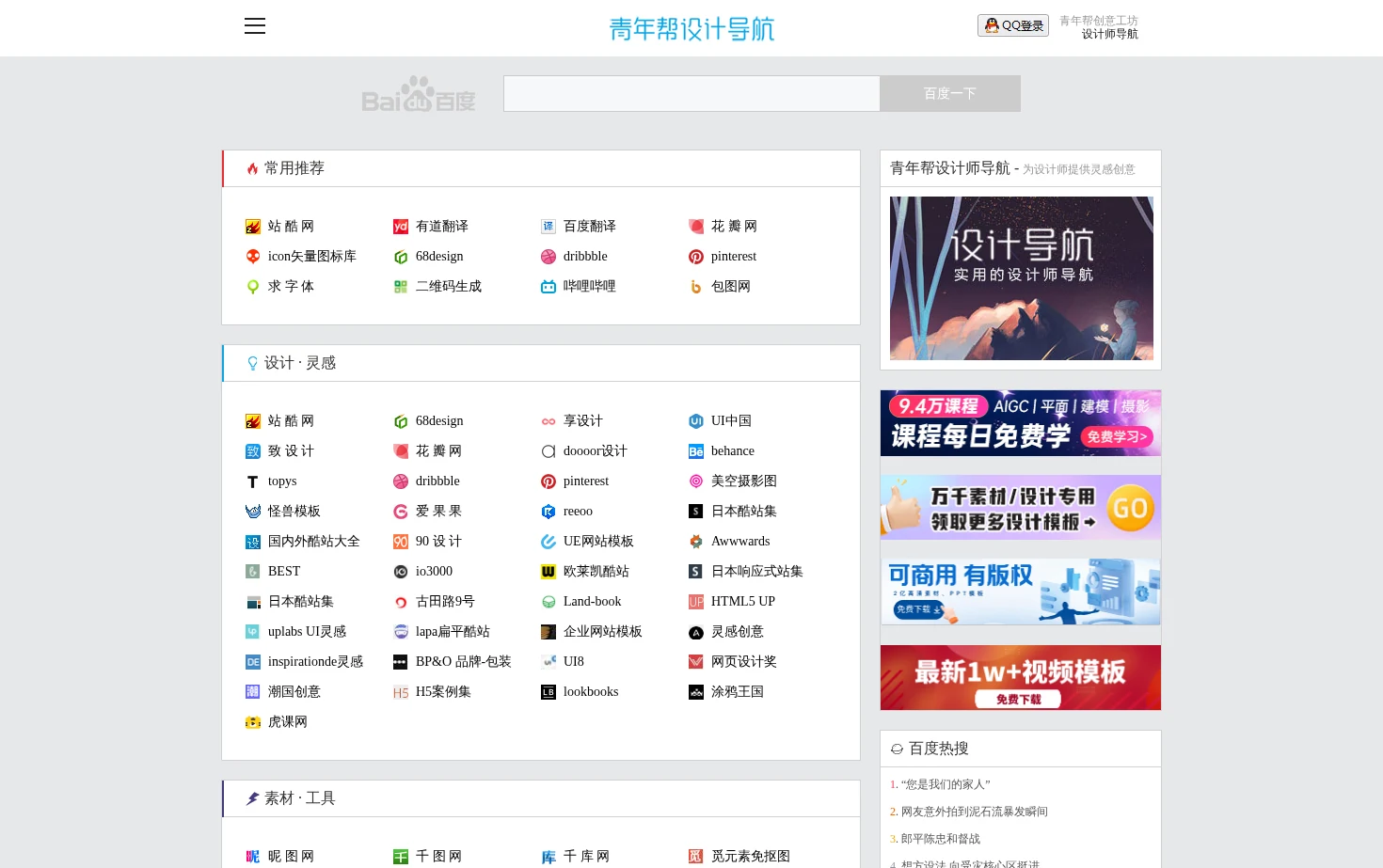The width and height of the screenshot is (1383, 868).
Task: Click the dribbble icon in 常用推荐
Action: pyautogui.click(x=548, y=257)
